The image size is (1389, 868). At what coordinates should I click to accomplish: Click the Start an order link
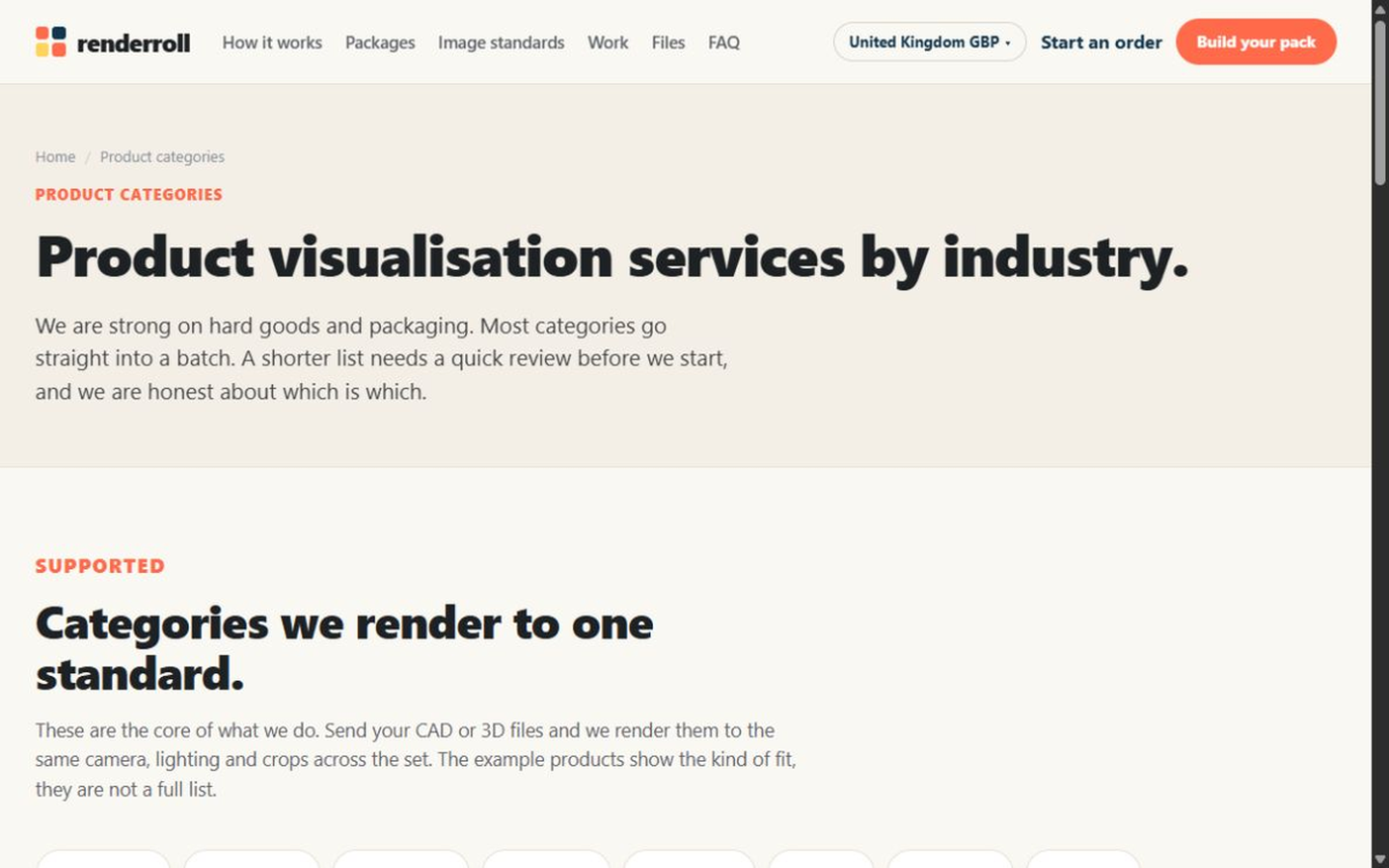[1101, 41]
